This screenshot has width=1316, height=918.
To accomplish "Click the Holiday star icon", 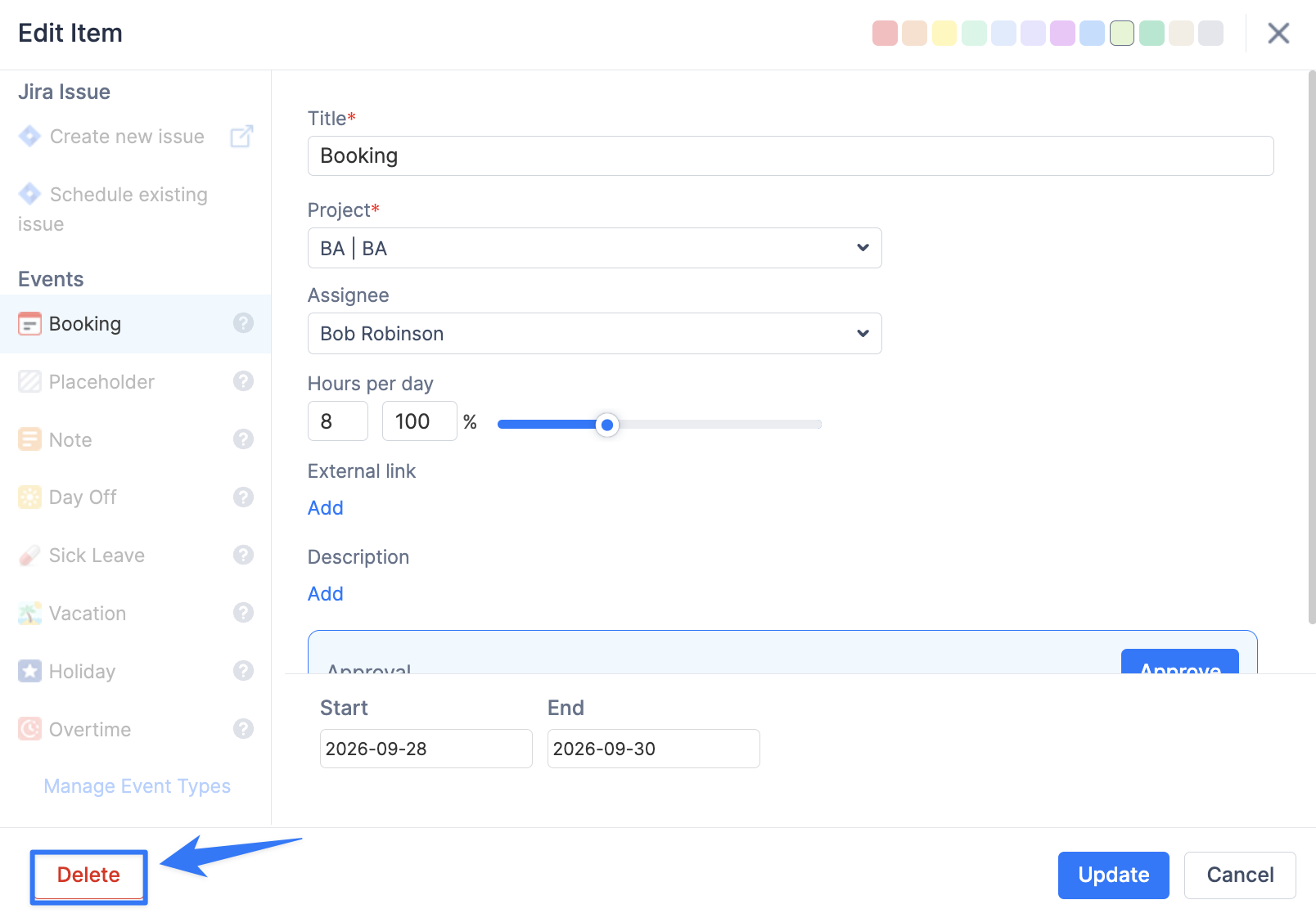I will [x=29, y=672].
